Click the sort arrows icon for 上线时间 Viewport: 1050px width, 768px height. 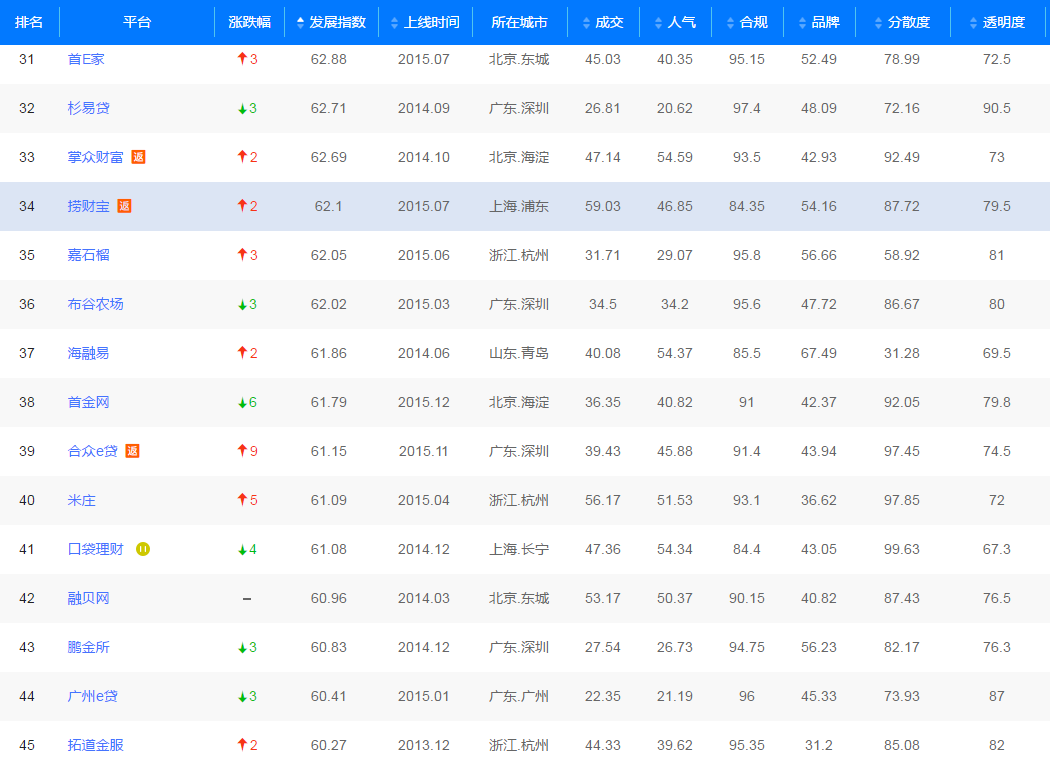pyautogui.click(x=395, y=22)
